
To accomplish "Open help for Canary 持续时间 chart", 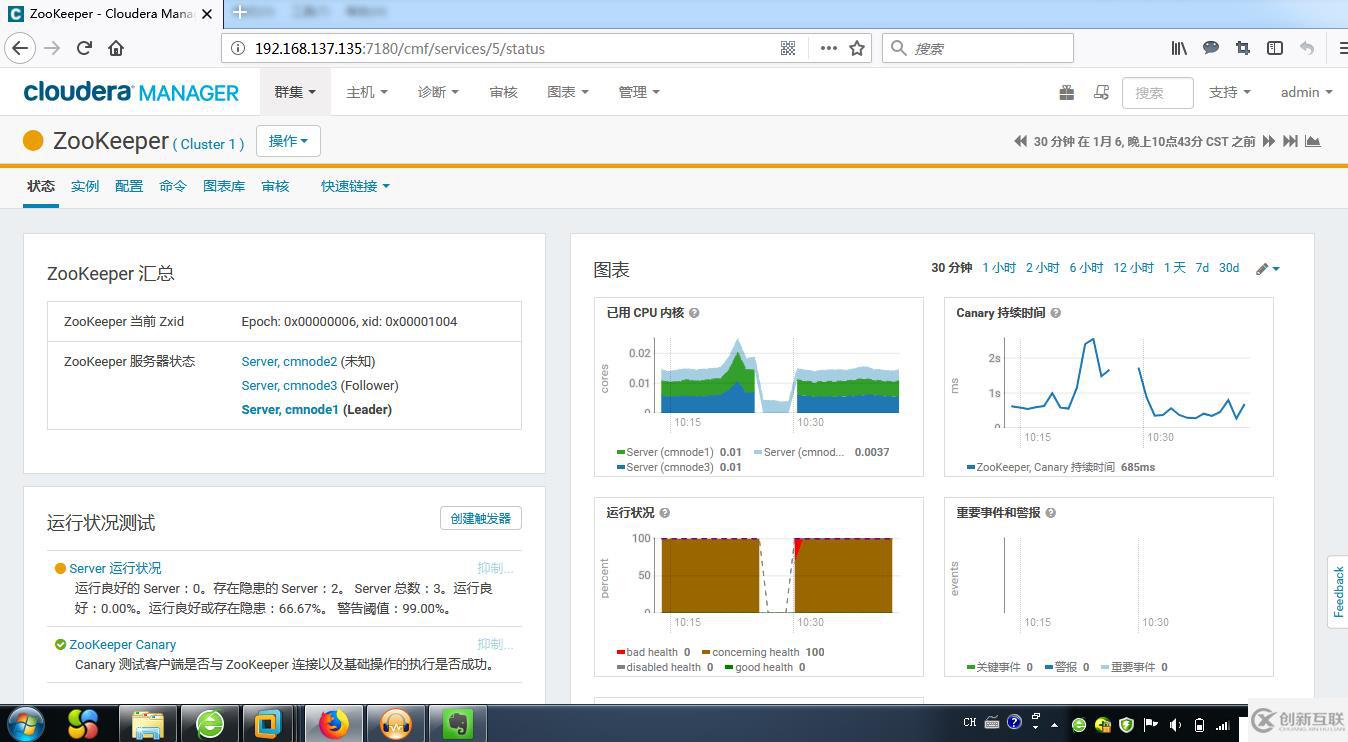I will (1055, 313).
